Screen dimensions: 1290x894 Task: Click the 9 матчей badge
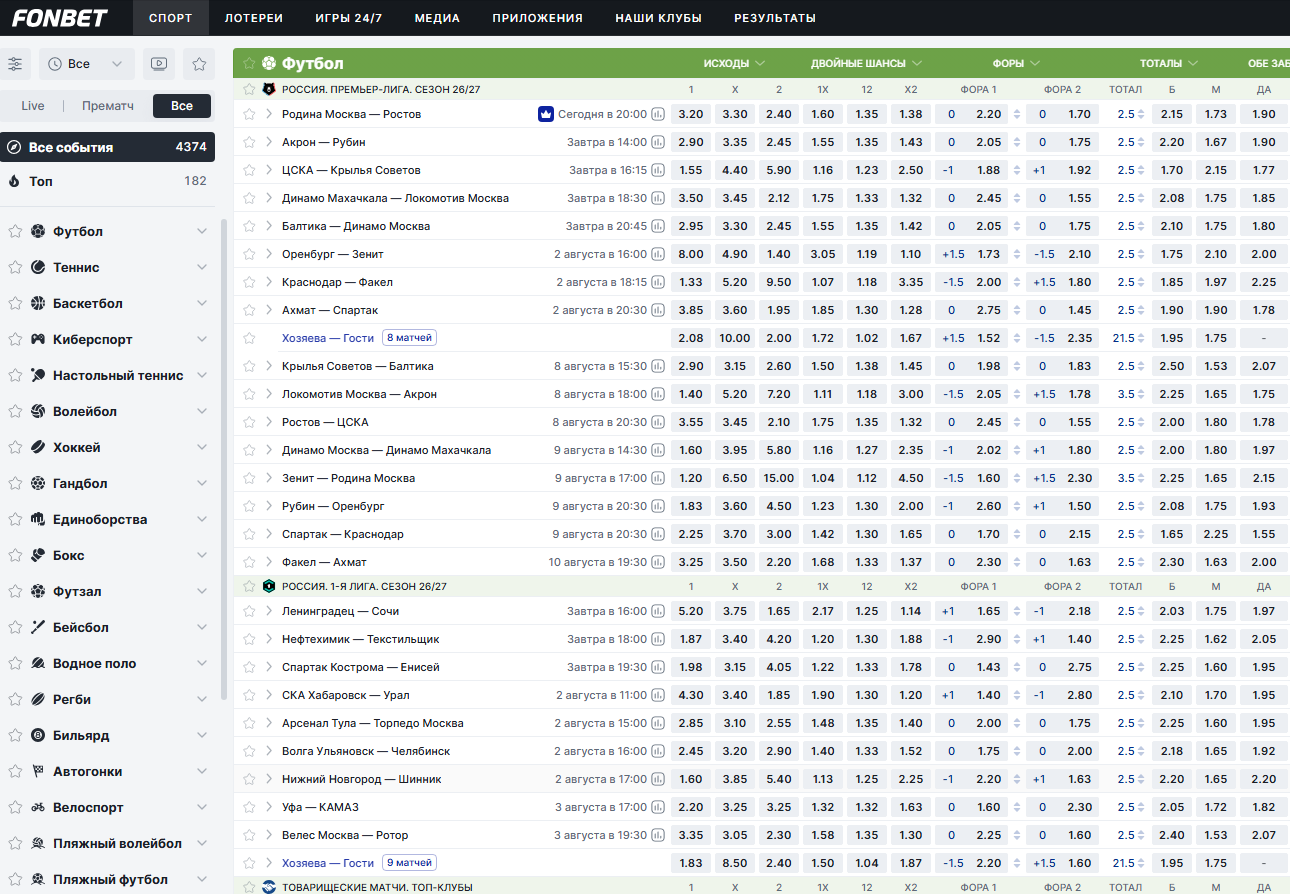(410, 863)
